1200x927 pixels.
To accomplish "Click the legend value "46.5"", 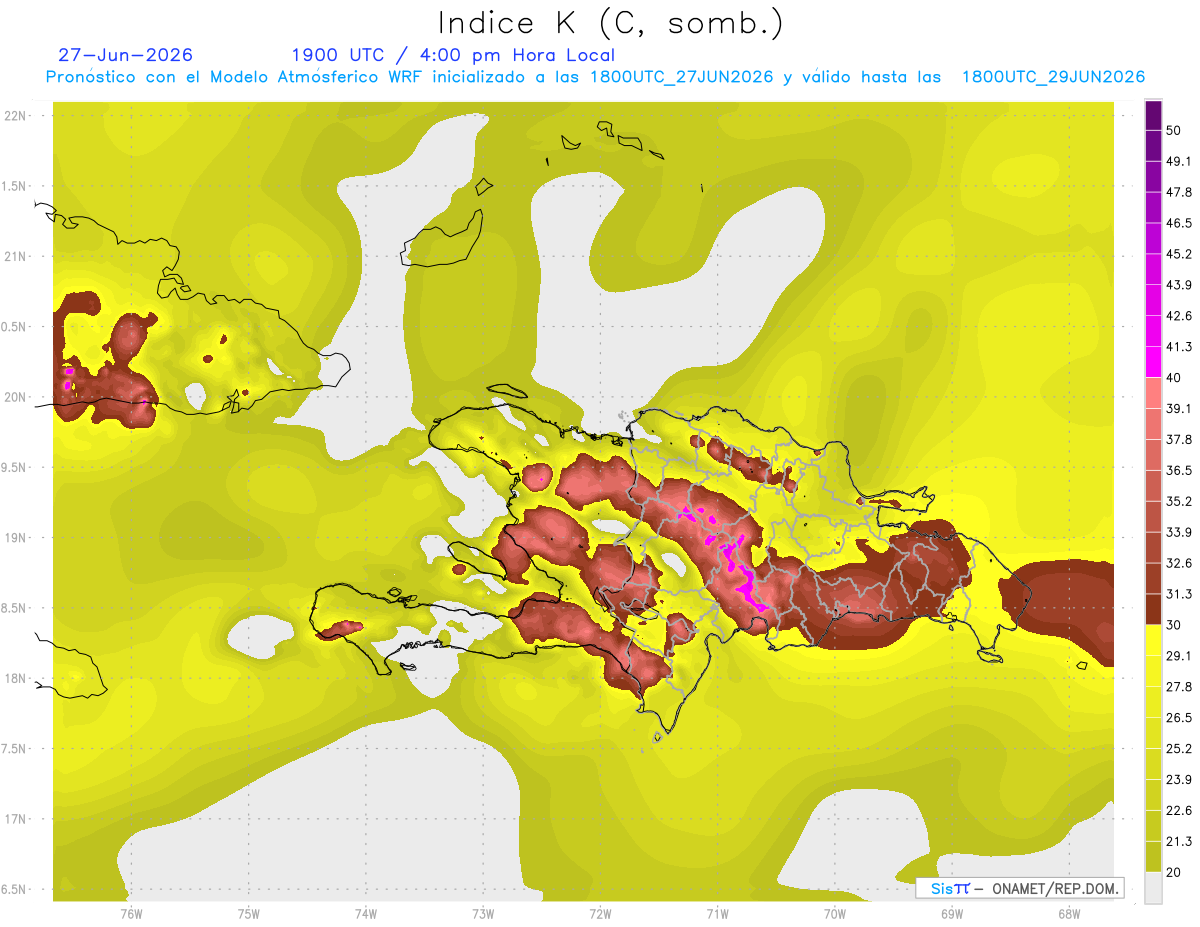I will coord(1179,223).
